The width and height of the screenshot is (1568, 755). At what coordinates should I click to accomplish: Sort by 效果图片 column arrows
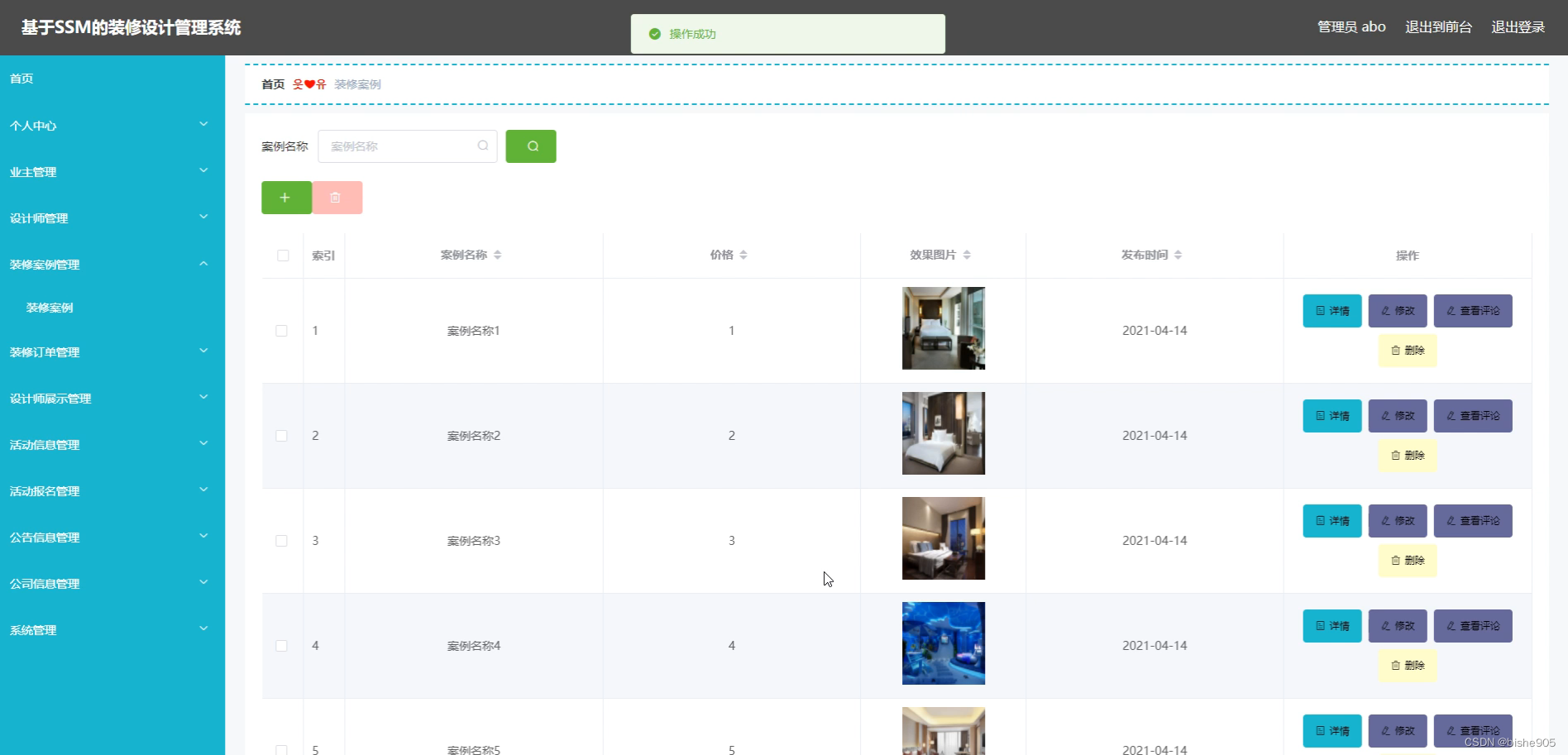(x=967, y=255)
